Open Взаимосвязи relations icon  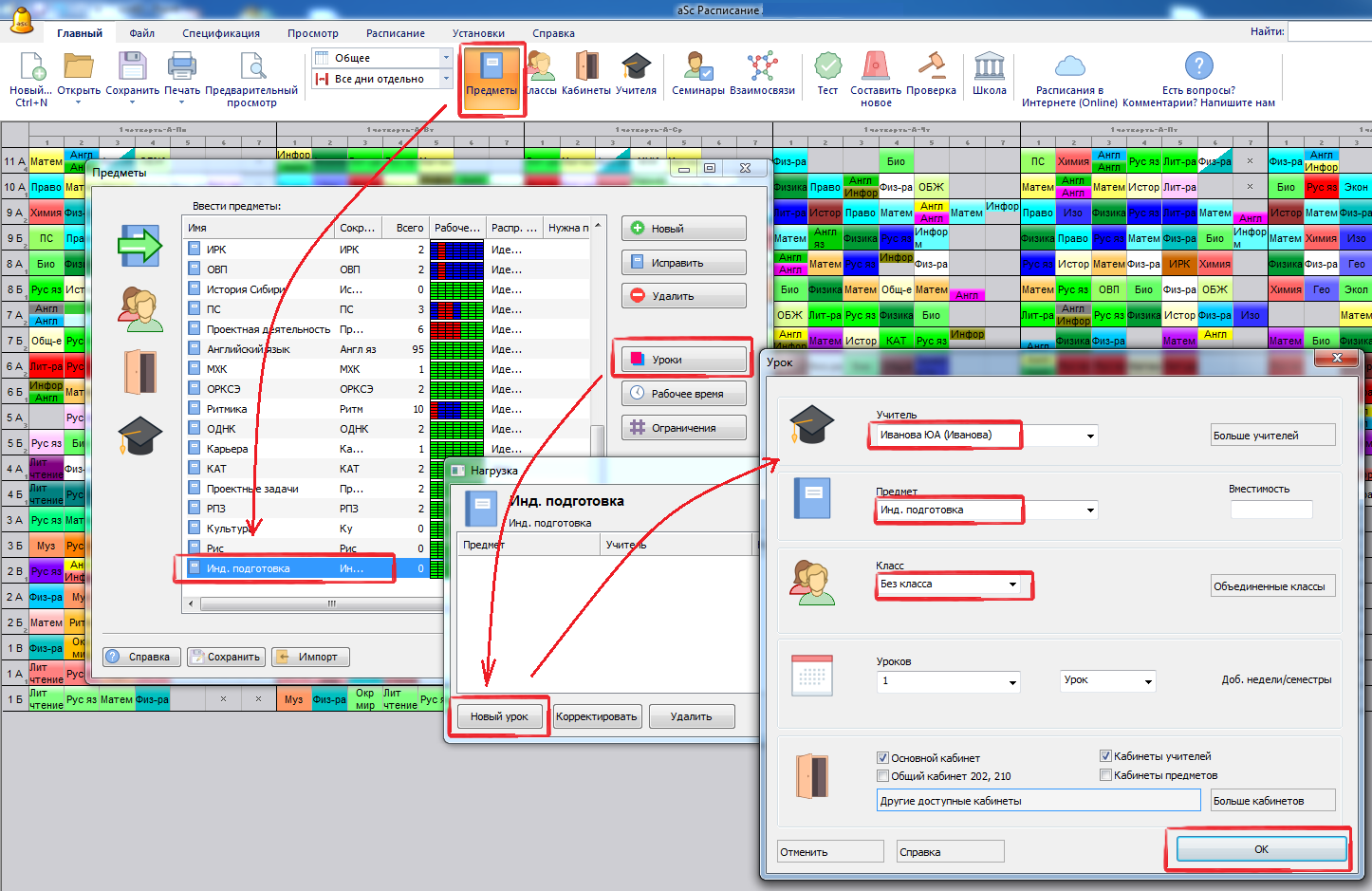point(762,73)
